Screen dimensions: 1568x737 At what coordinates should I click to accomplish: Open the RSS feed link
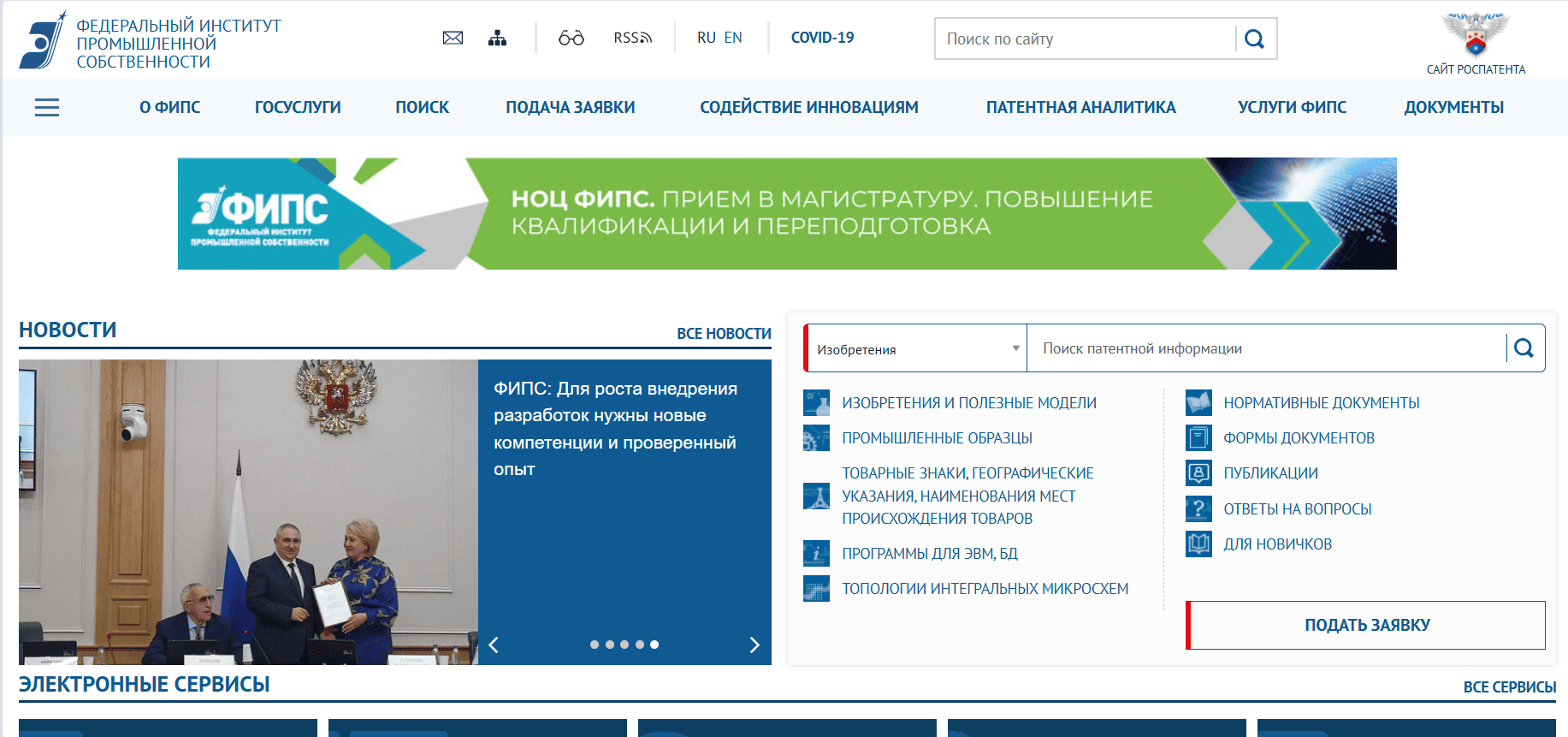[x=632, y=38]
